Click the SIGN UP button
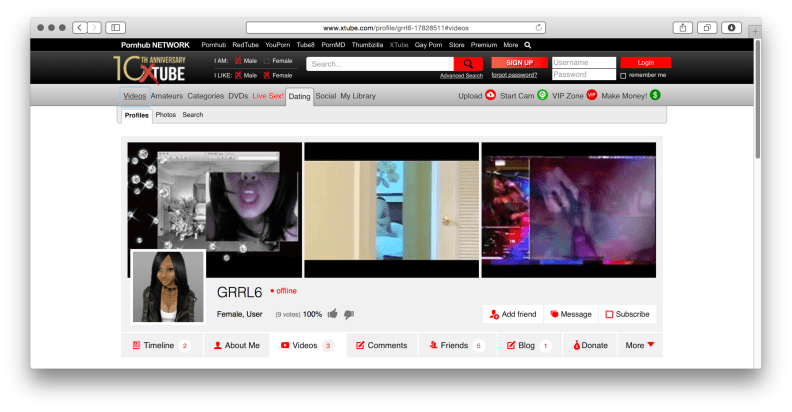This screenshot has height=412, width=792. click(x=519, y=62)
